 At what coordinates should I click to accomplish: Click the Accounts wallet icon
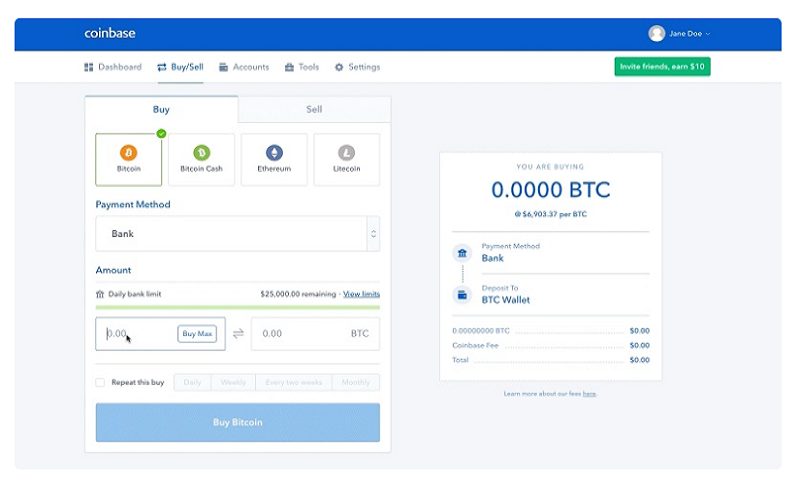tap(223, 67)
